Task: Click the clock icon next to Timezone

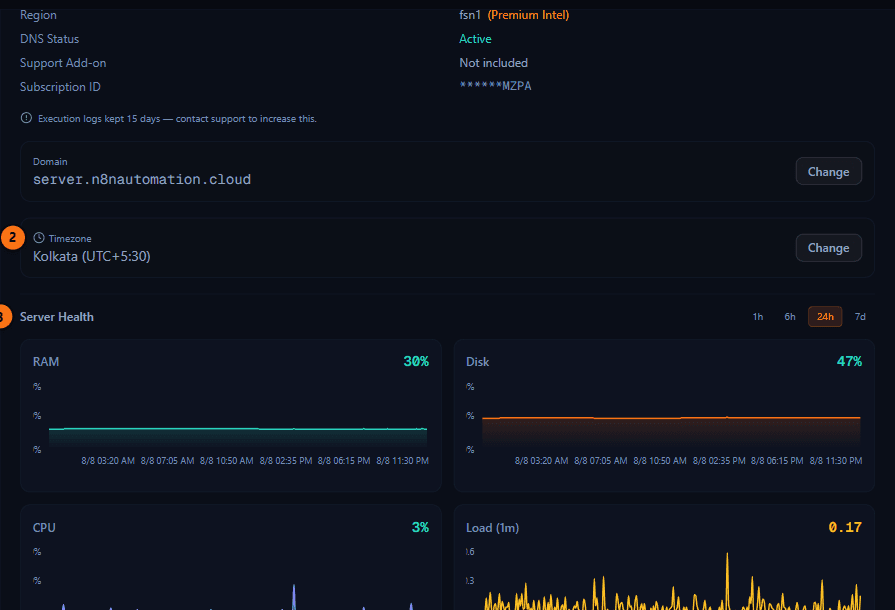Action: pyautogui.click(x=39, y=238)
